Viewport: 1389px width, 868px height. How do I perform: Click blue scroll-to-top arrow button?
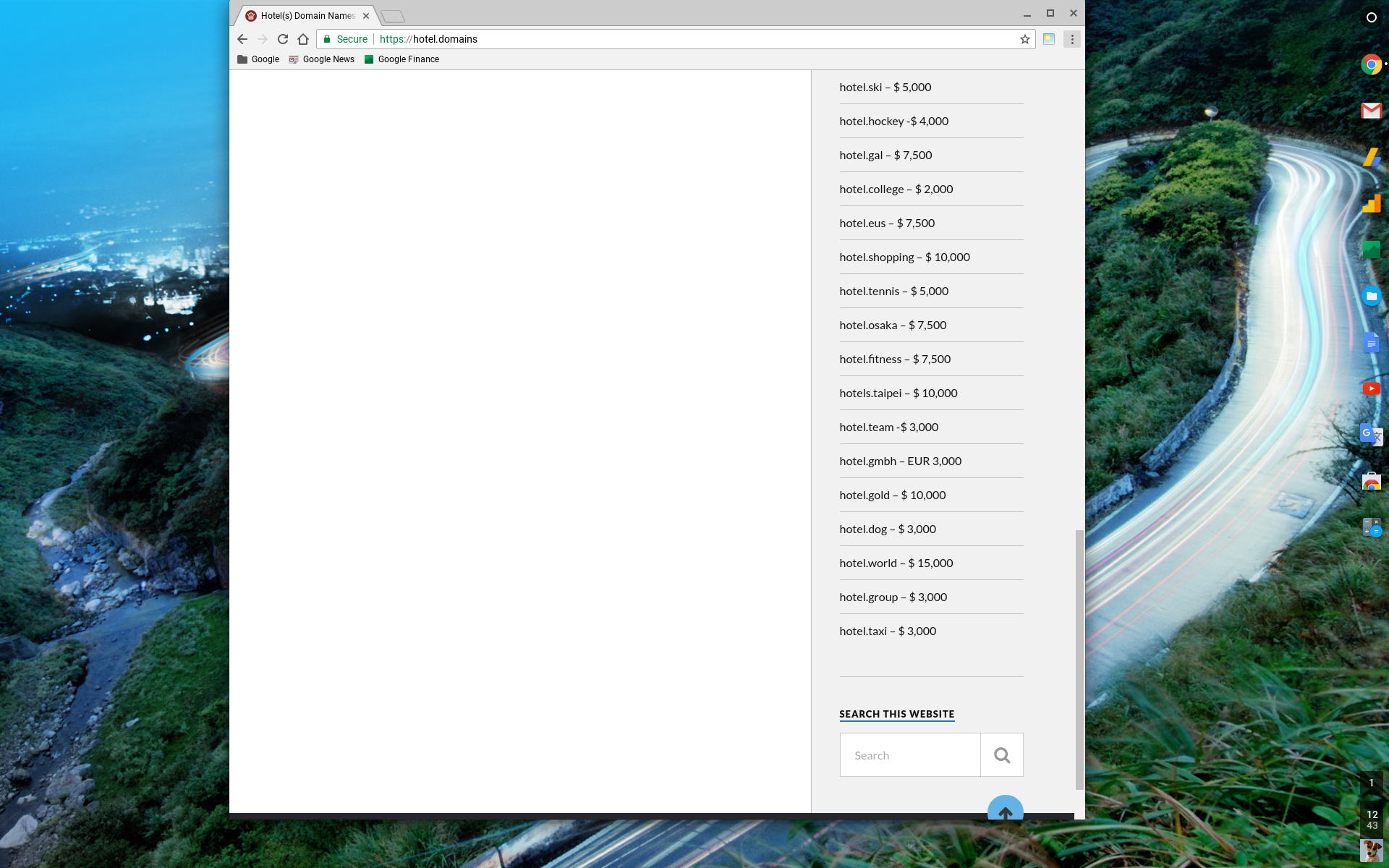point(1005,809)
